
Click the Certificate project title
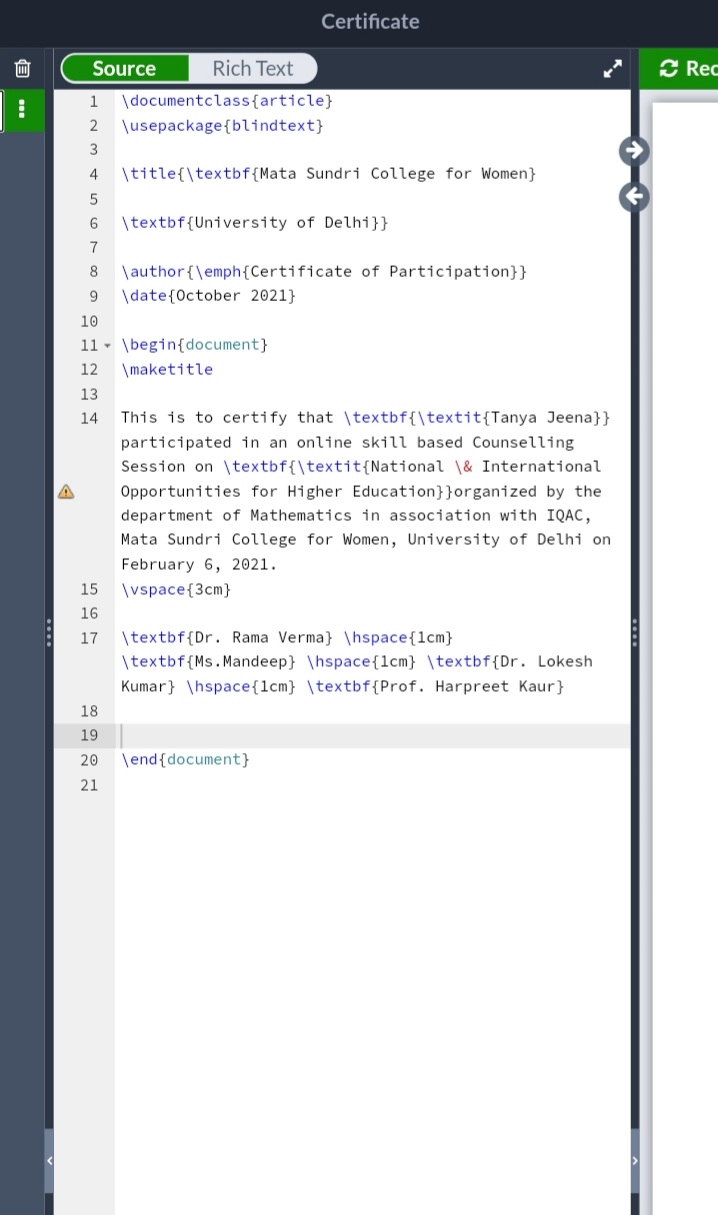point(370,21)
